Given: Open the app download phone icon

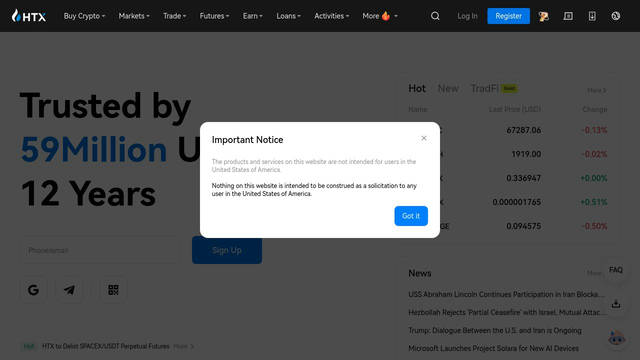Looking at the screenshot, I should tap(592, 16).
